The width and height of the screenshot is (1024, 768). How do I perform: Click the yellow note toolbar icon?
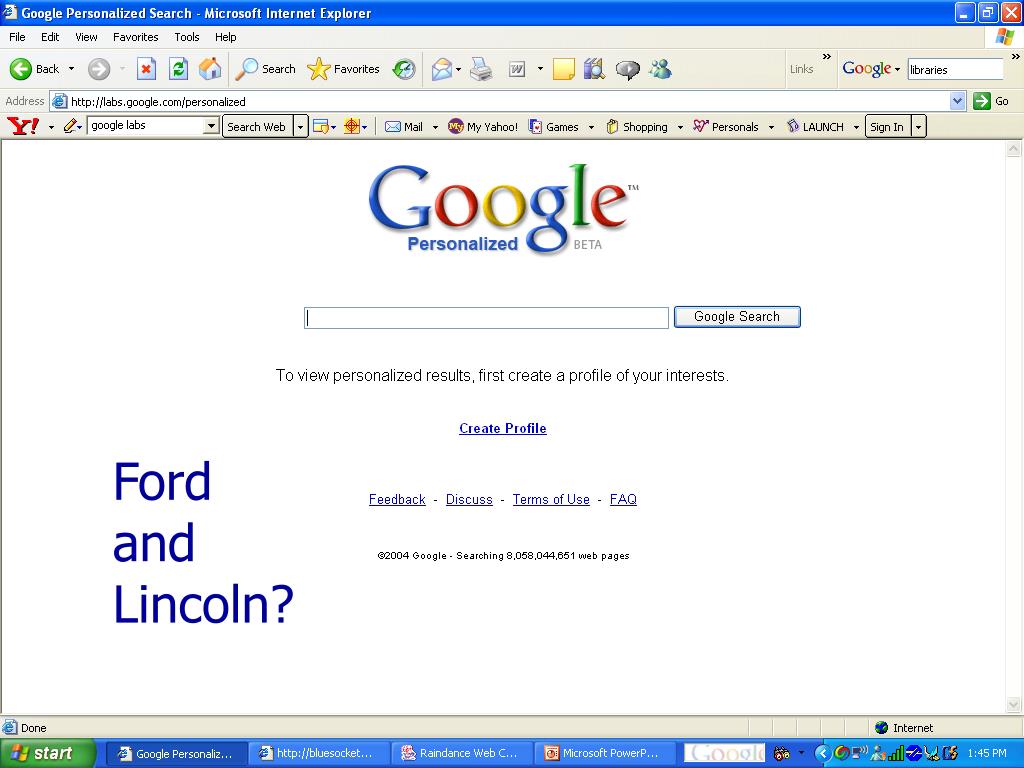tap(564, 69)
